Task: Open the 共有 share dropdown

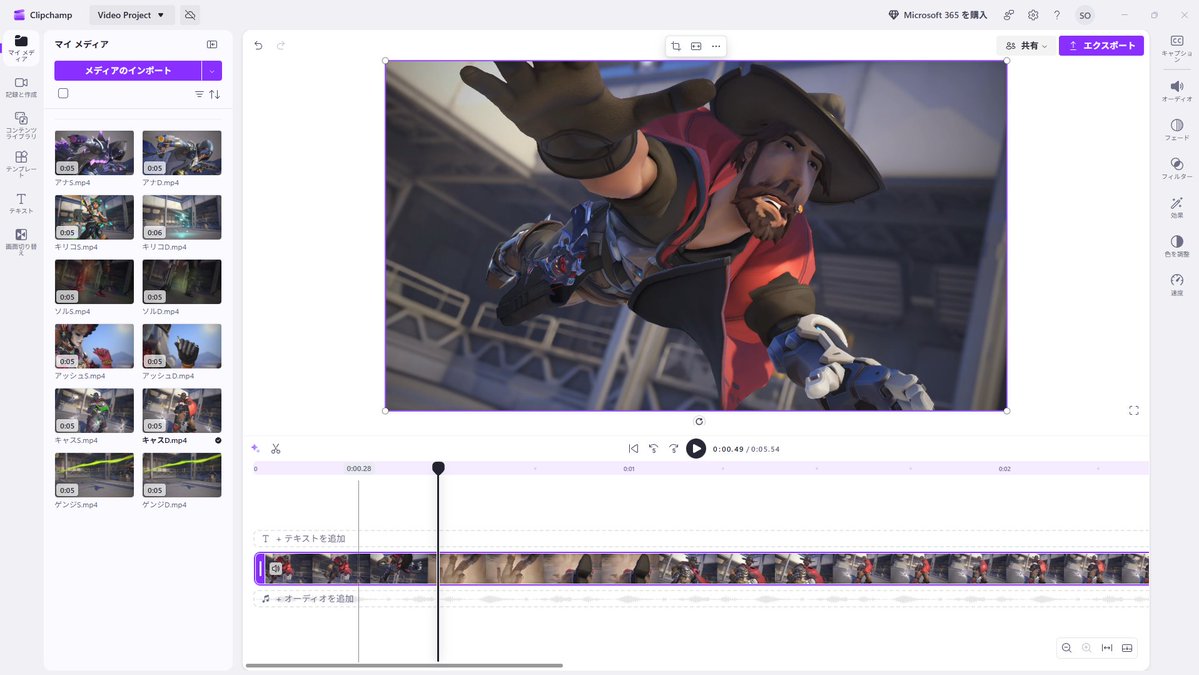Action: pos(1026,46)
